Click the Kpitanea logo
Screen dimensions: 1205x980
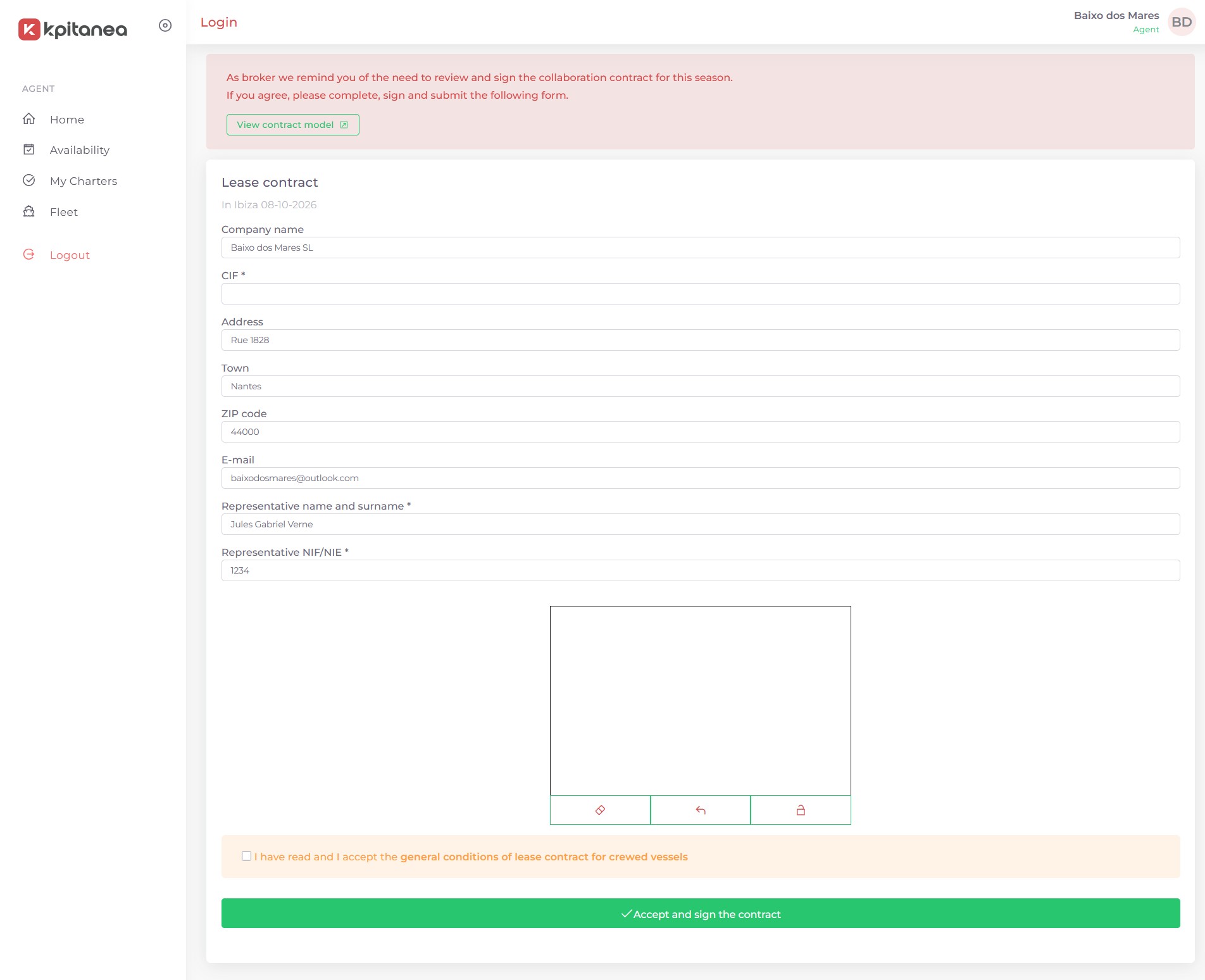pos(73,29)
